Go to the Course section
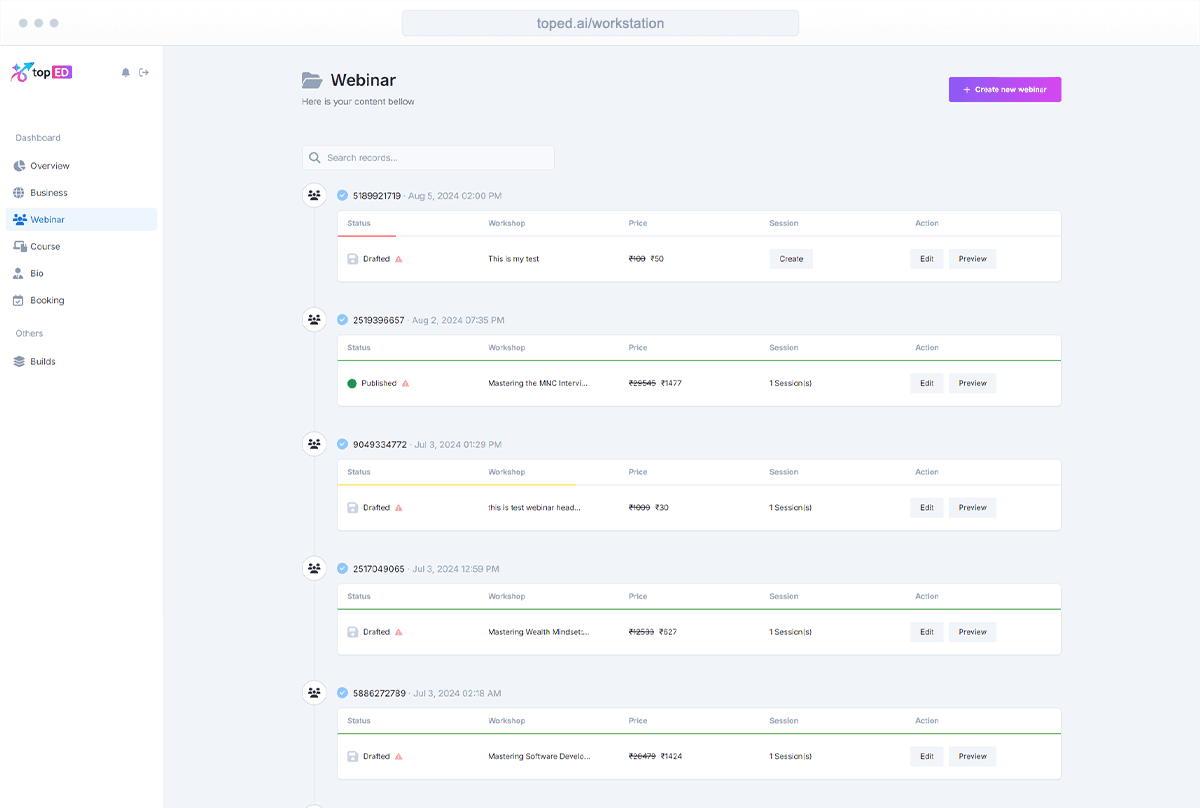This screenshot has width=1200, height=808. tap(45, 246)
